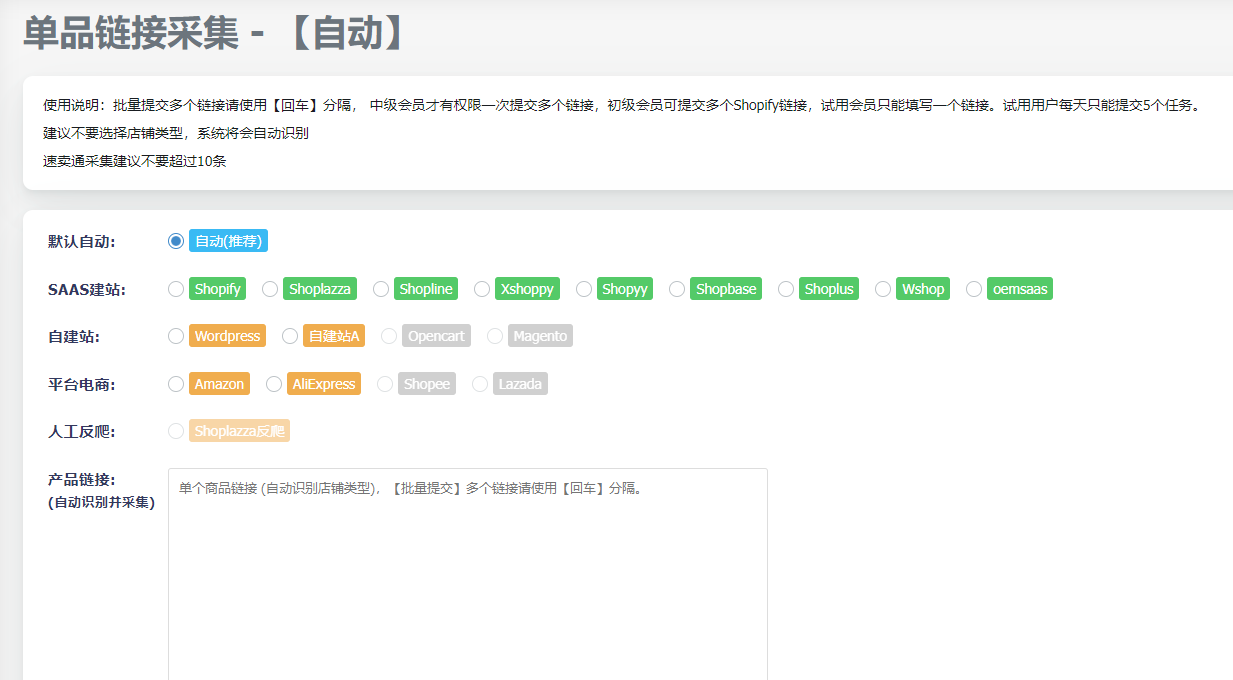The height and width of the screenshot is (680, 1233).
Task: Focus the 产品链接 text area
Action: 467,580
